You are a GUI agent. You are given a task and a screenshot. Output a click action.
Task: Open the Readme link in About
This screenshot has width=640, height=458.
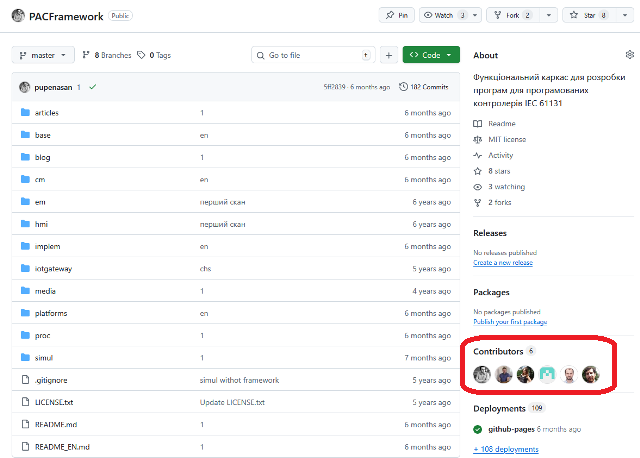tap(501, 123)
